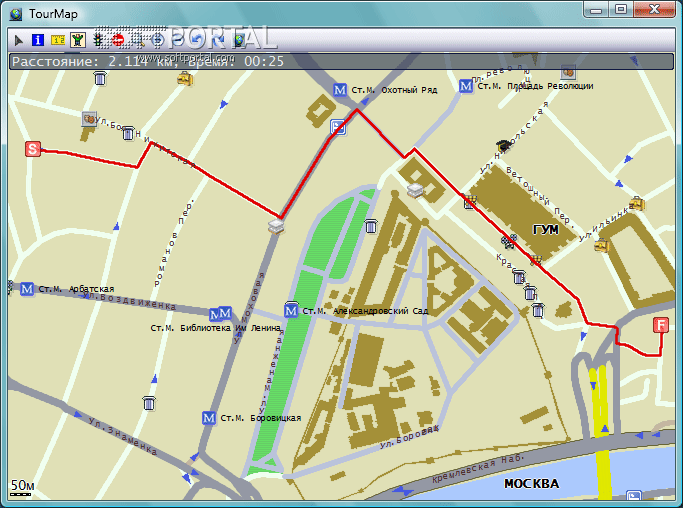683x508 pixels.
Task: Select the magnifier zoom tool
Action: point(139,40)
